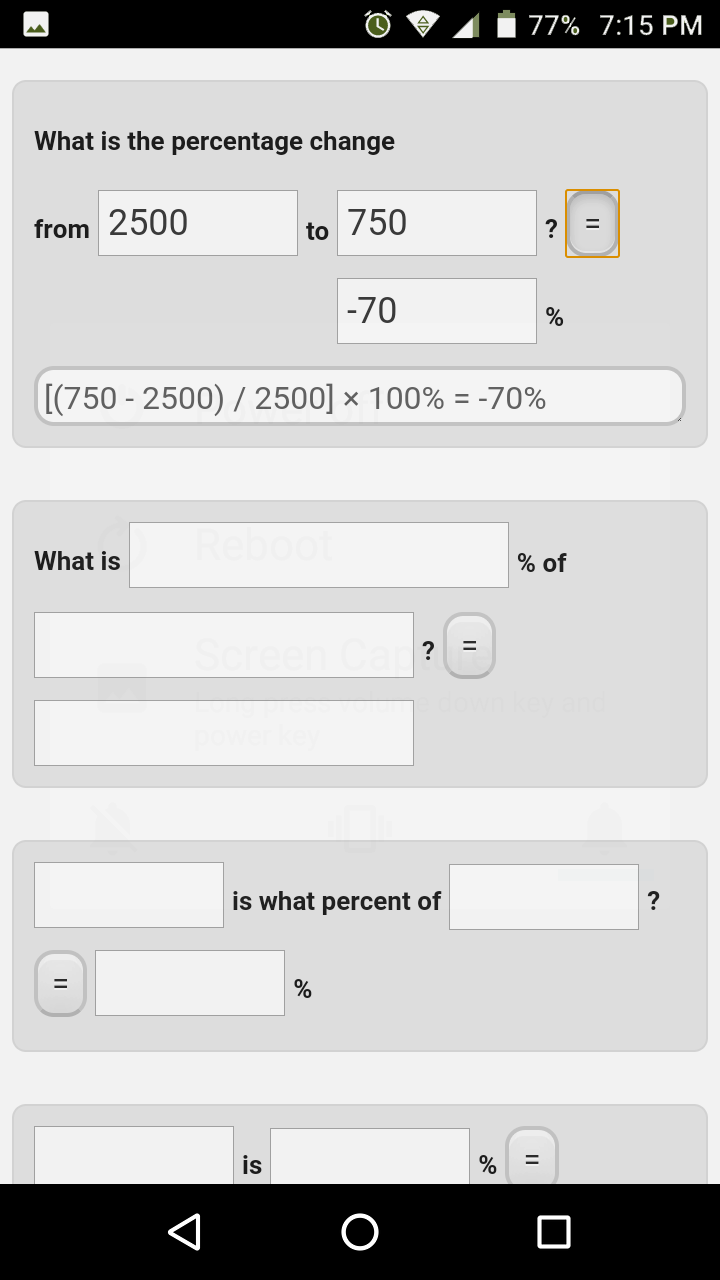Select the empty value field below 'What is'
The image size is (720, 1280).
pos(223,644)
